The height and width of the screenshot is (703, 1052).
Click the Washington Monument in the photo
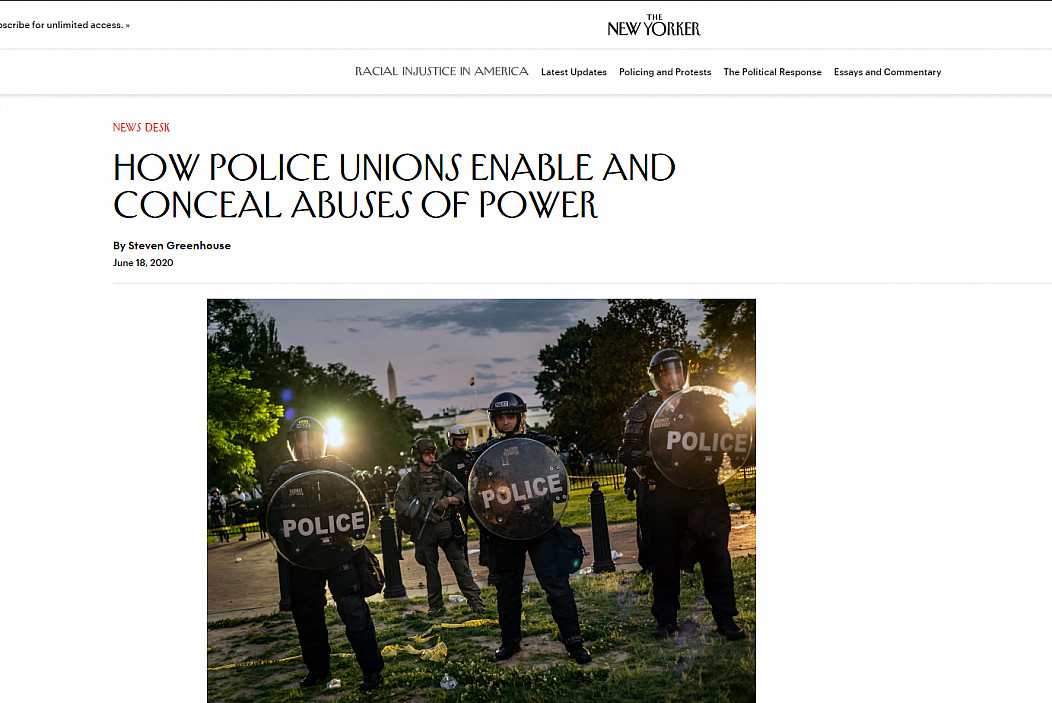(392, 382)
